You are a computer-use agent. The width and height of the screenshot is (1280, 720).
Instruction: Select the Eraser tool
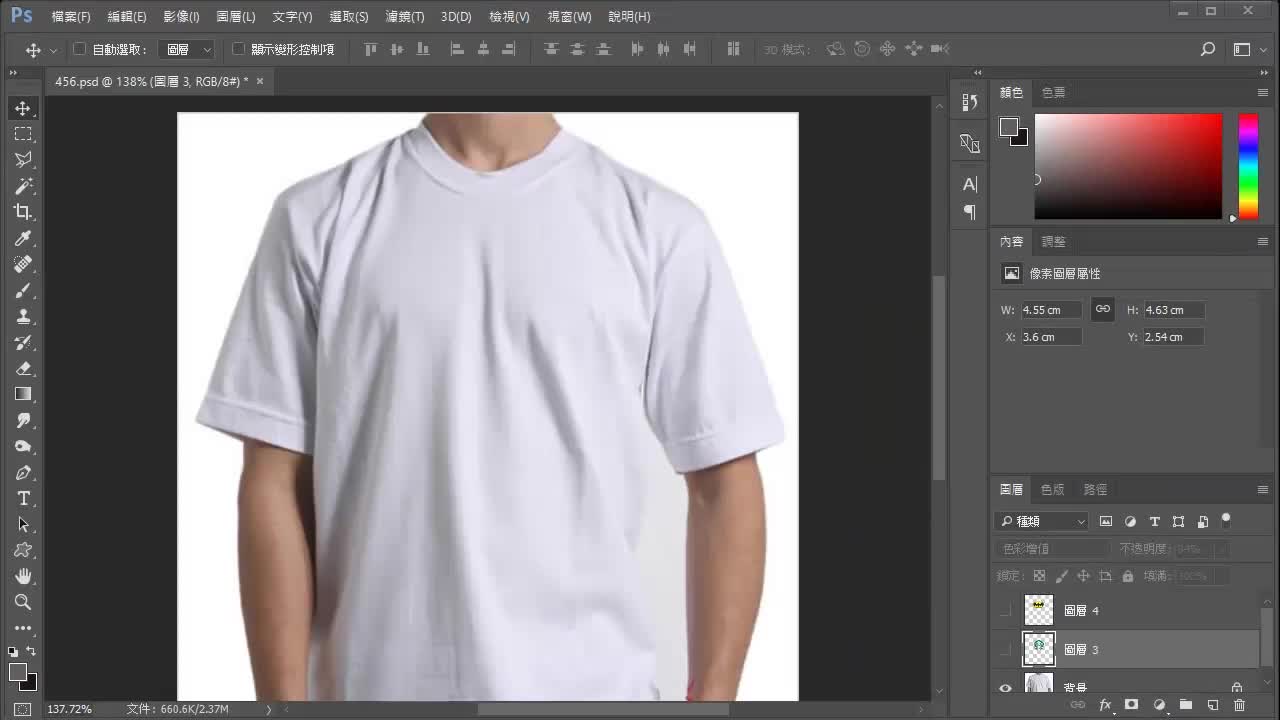point(23,368)
